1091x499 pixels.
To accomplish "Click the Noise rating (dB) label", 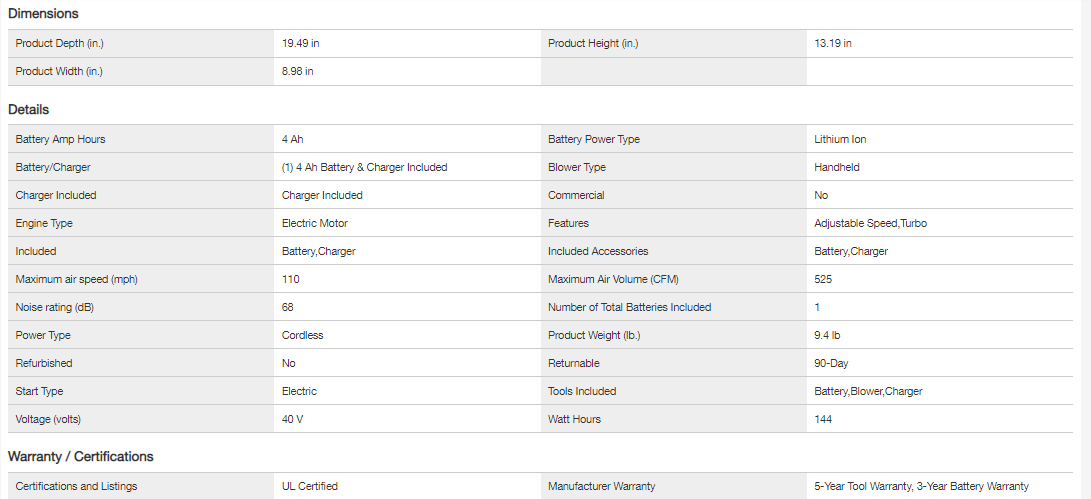I will click(57, 308).
